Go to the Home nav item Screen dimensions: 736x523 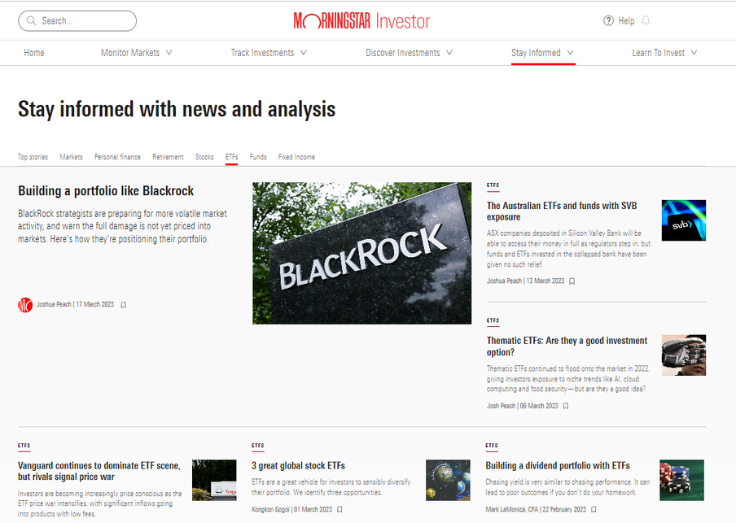point(34,53)
